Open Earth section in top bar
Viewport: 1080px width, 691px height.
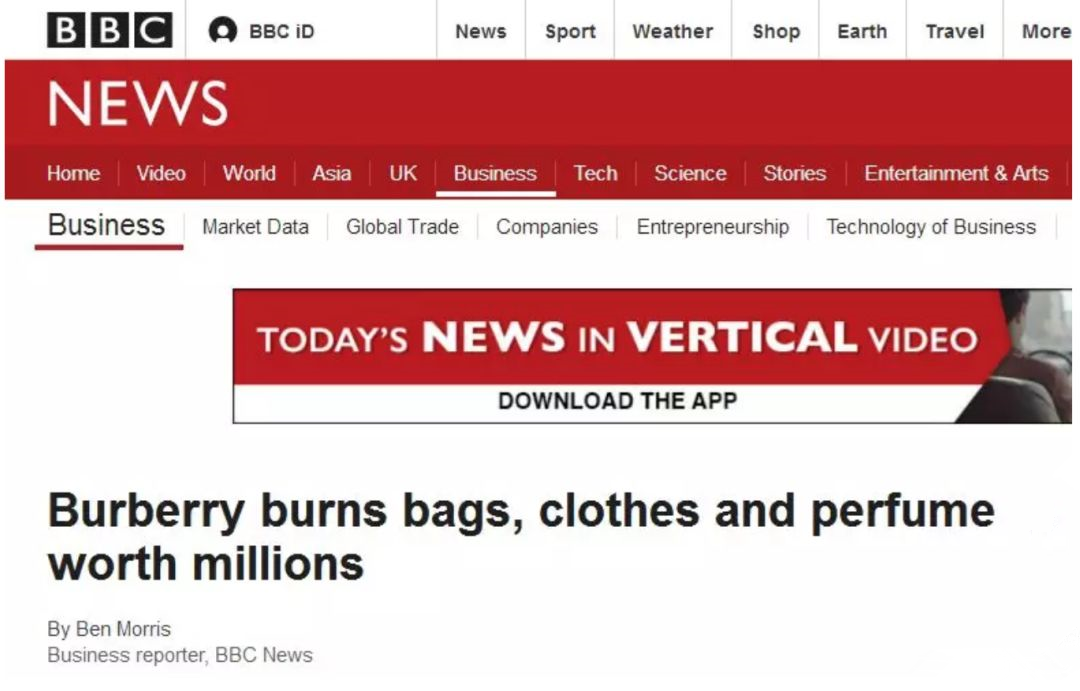862,32
